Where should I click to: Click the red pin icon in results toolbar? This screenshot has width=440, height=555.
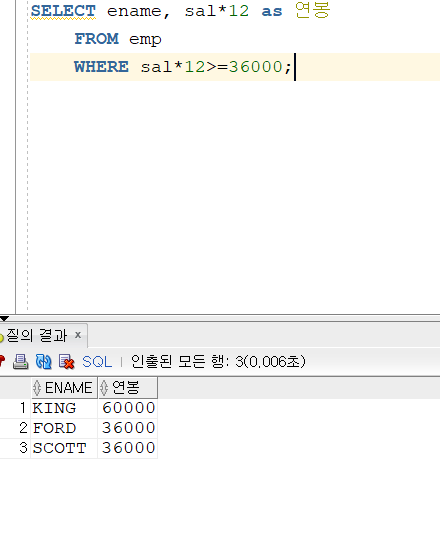pyautogui.click(x=2, y=361)
